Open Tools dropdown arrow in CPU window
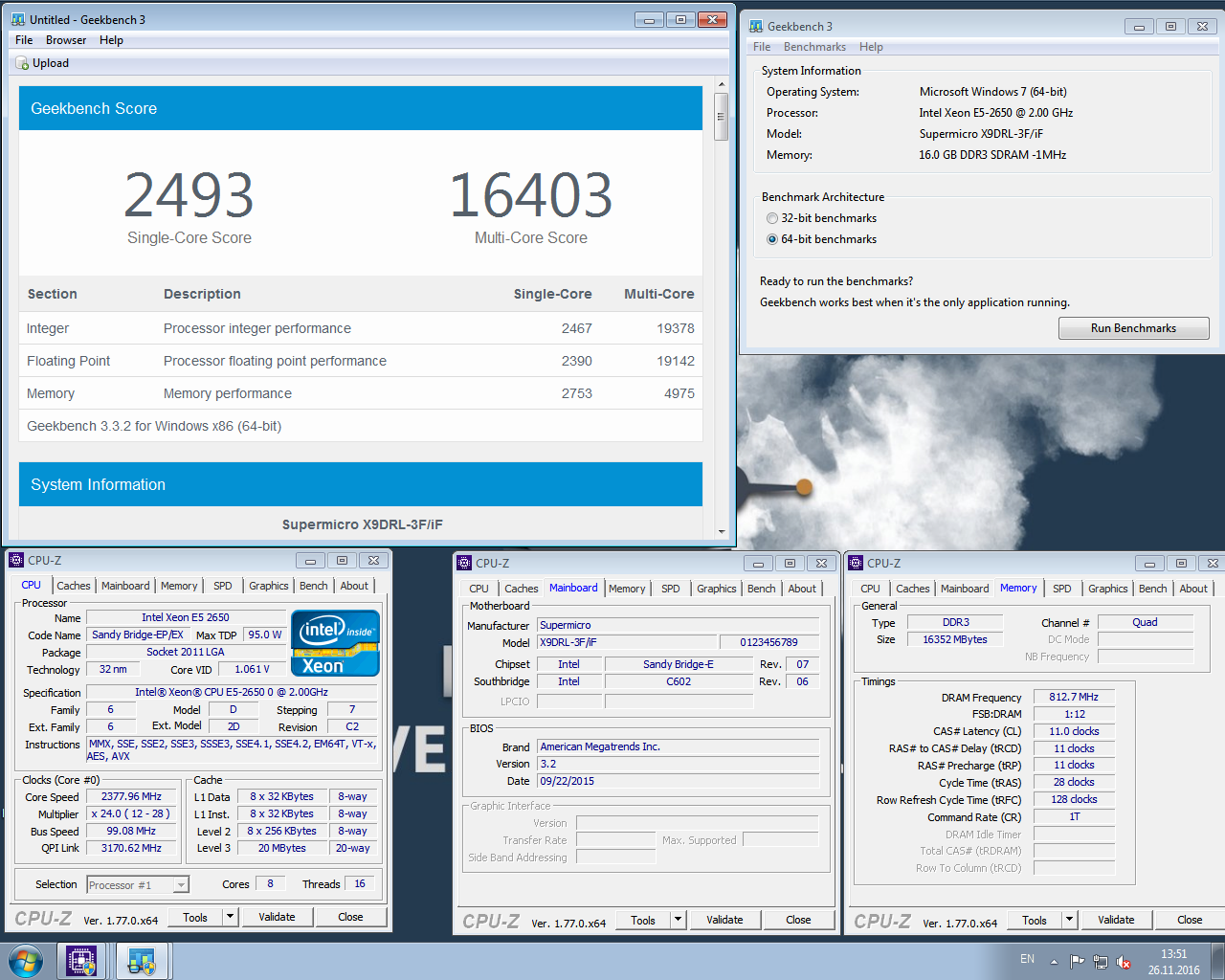 point(230,917)
